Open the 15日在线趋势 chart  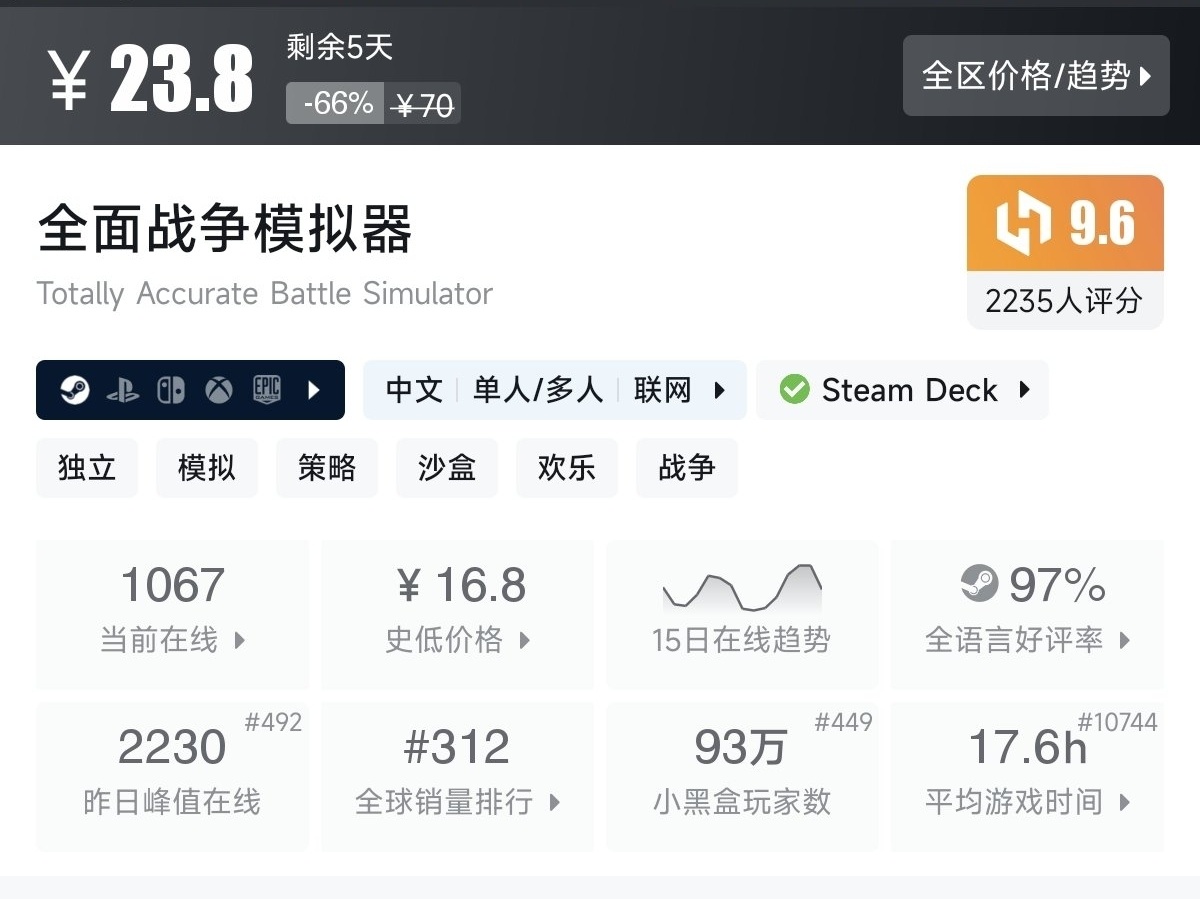tap(742, 614)
